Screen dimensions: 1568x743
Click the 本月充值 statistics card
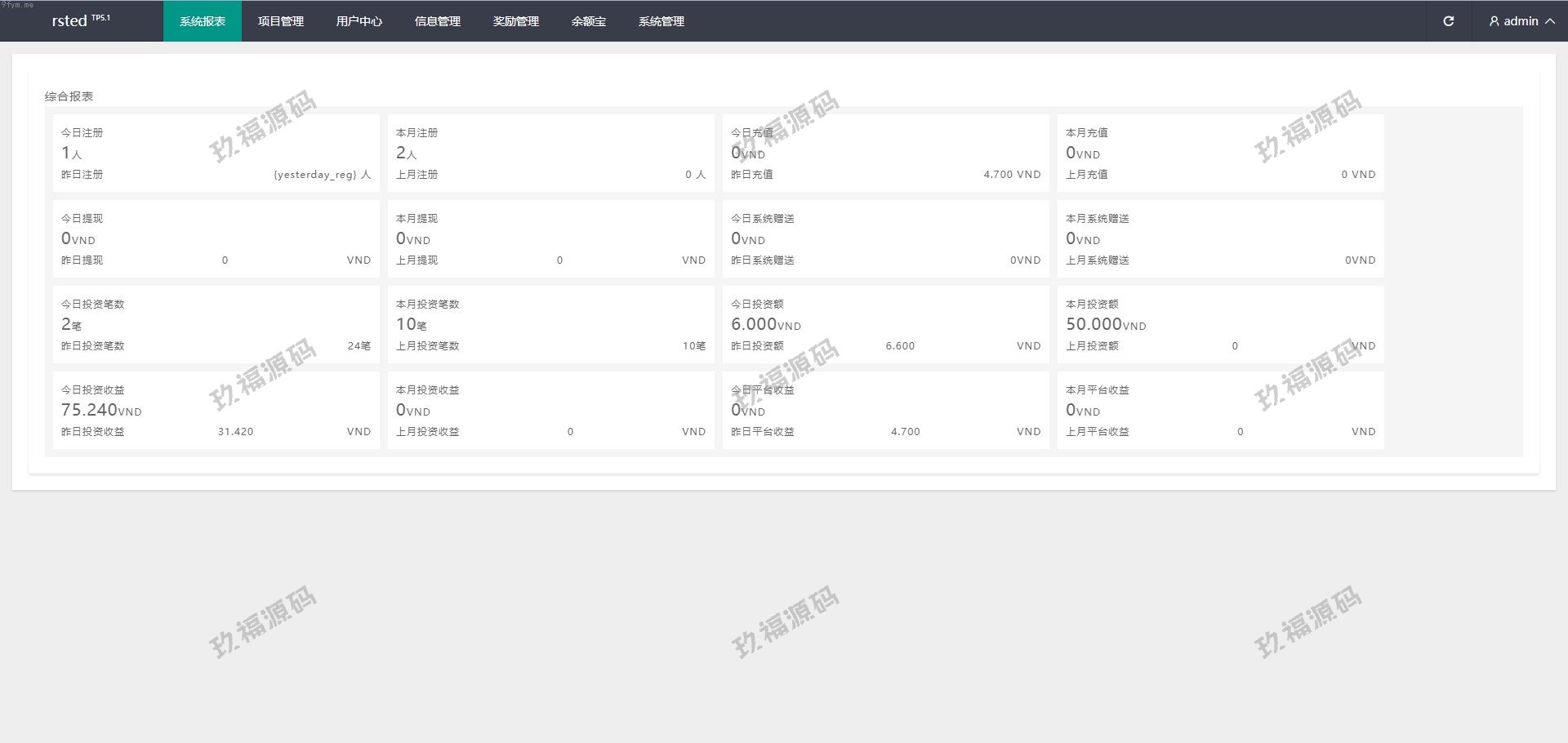(1220, 153)
